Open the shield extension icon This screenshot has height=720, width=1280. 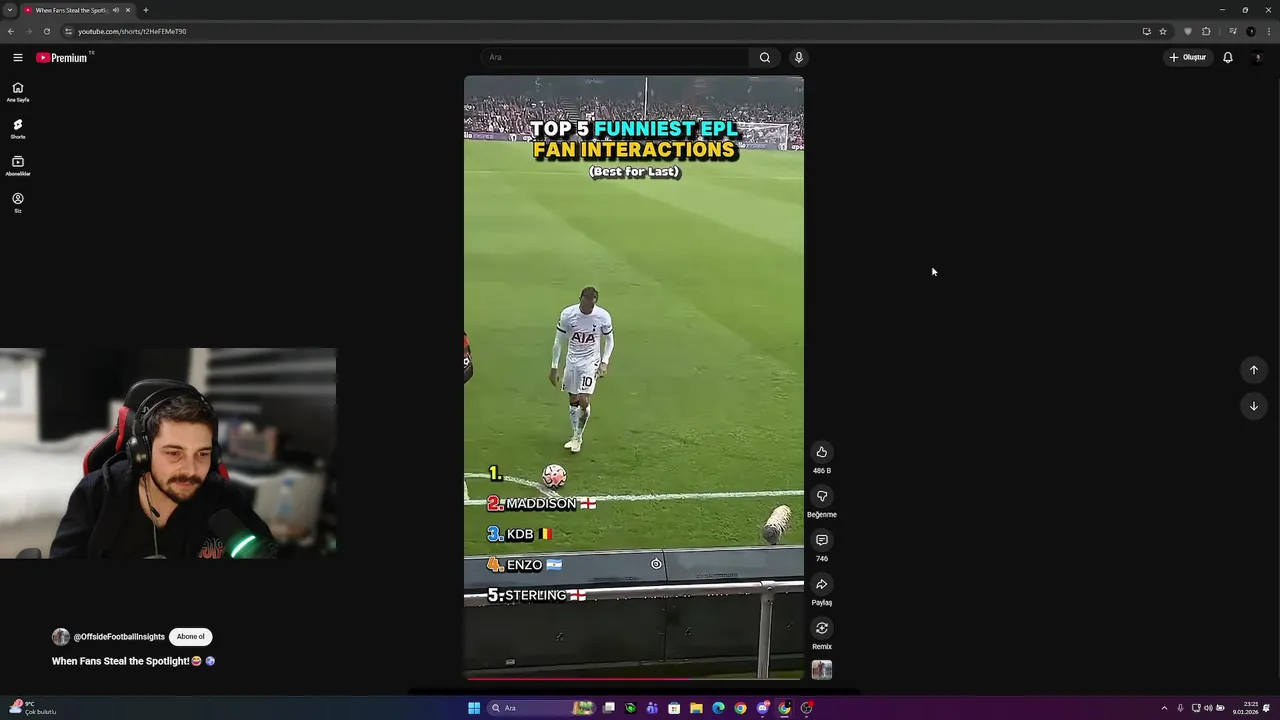tap(1188, 31)
